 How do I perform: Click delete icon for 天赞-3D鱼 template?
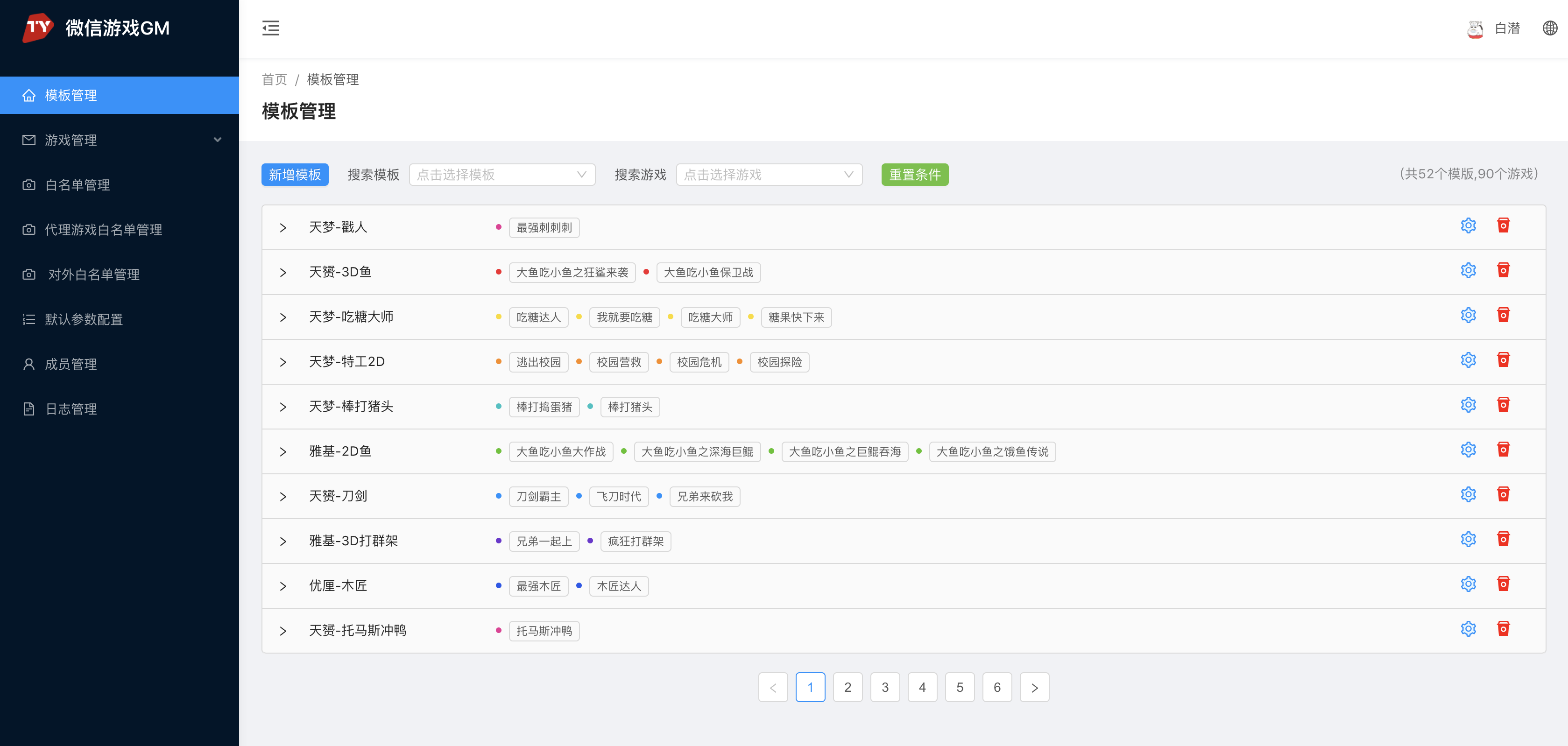(x=1502, y=271)
